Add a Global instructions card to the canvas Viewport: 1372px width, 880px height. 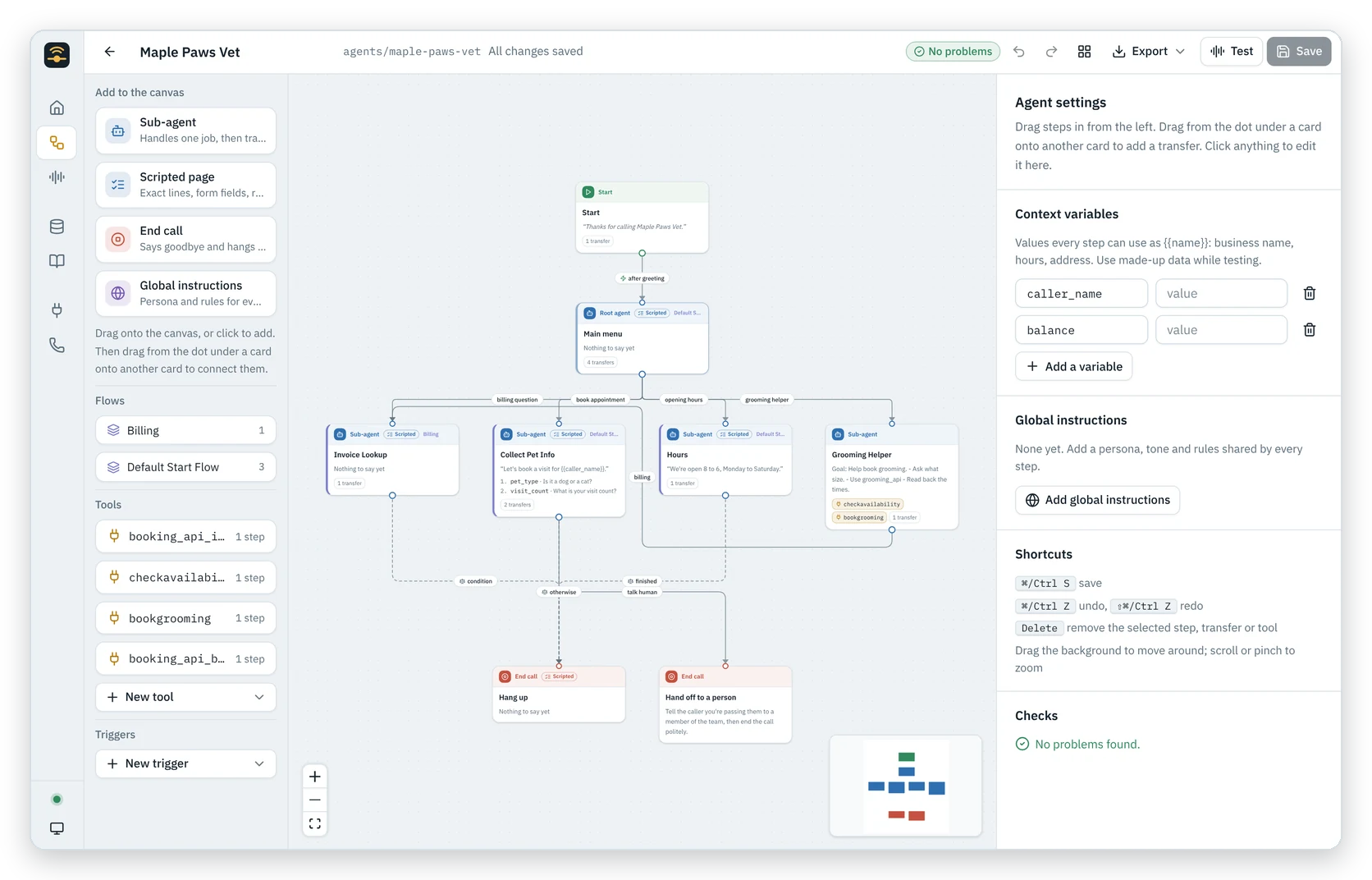pyautogui.click(x=185, y=294)
